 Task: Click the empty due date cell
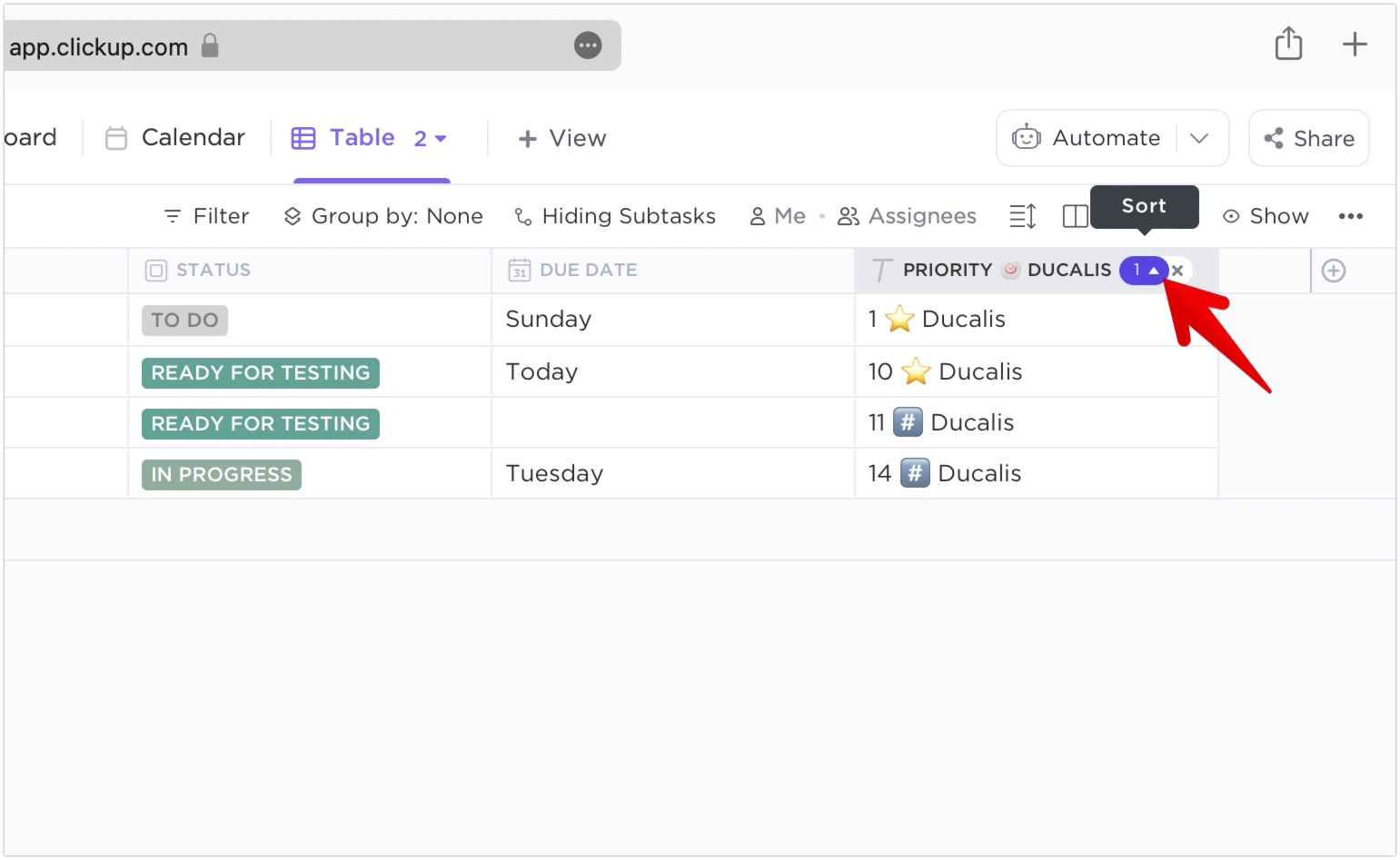click(672, 422)
